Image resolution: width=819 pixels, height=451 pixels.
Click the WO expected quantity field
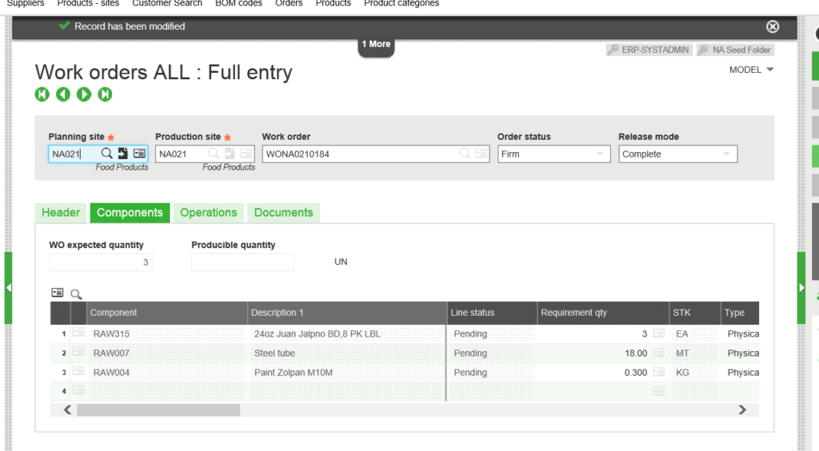tap(101, 262)
